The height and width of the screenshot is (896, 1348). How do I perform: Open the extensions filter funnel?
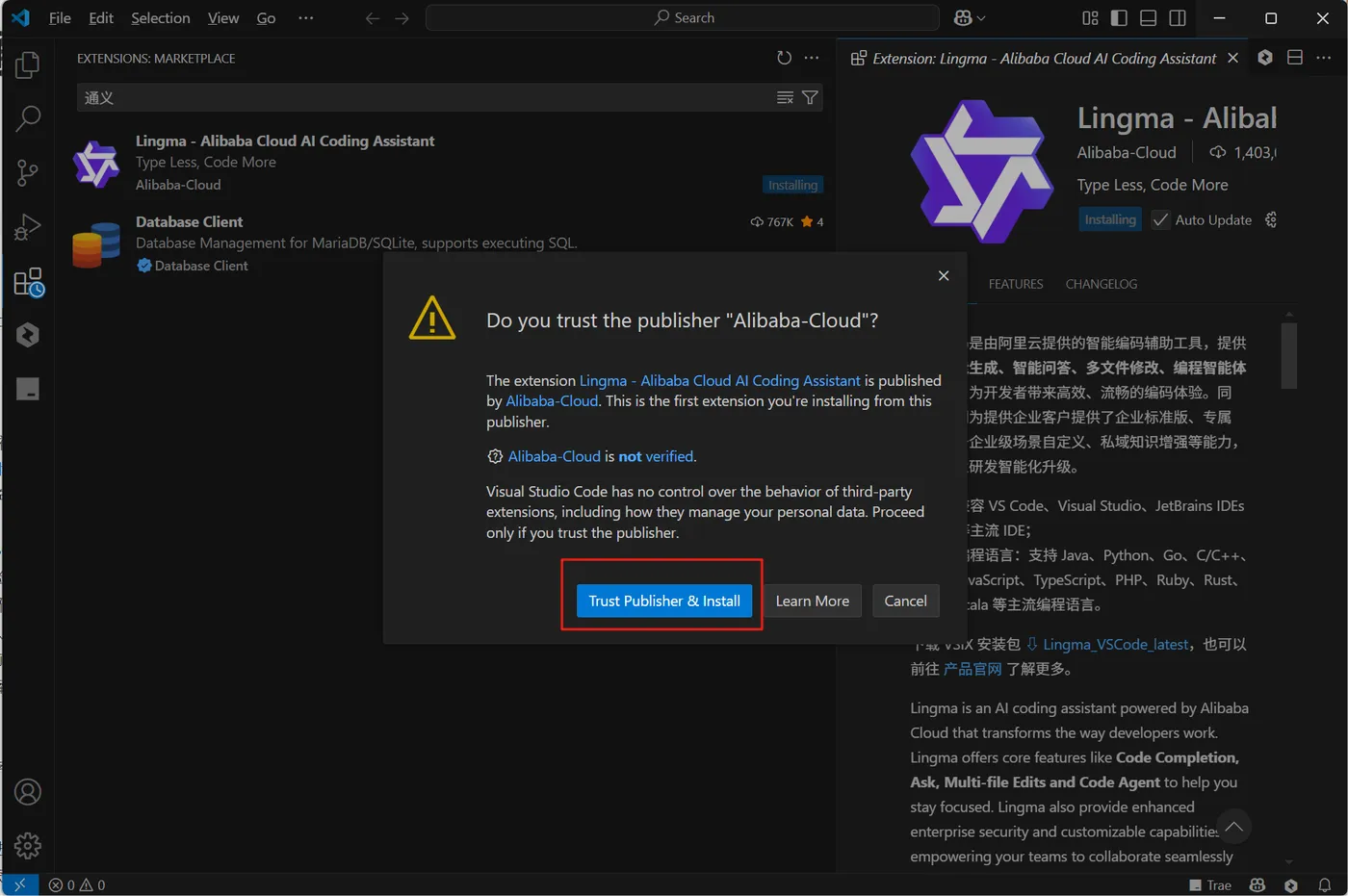(810, 97)
